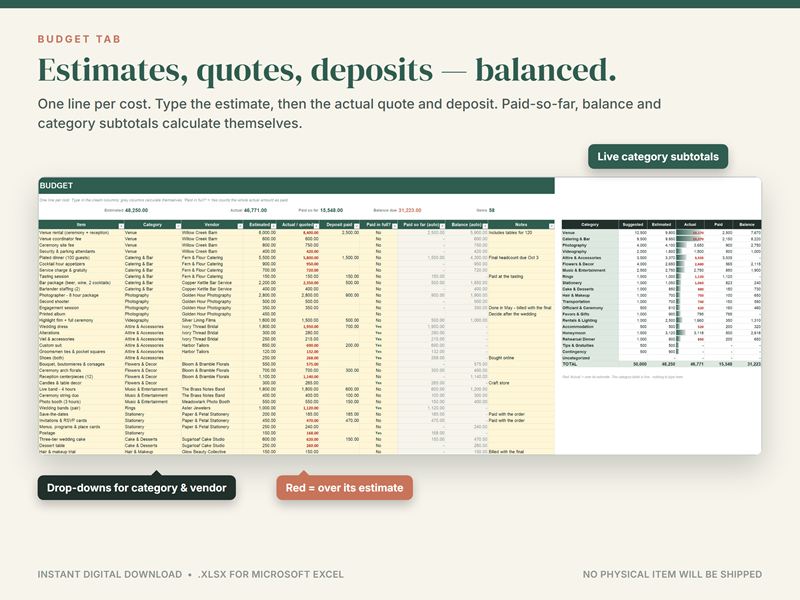
Task: Open the Item column filter arrow
Action: tap(121, 226)
